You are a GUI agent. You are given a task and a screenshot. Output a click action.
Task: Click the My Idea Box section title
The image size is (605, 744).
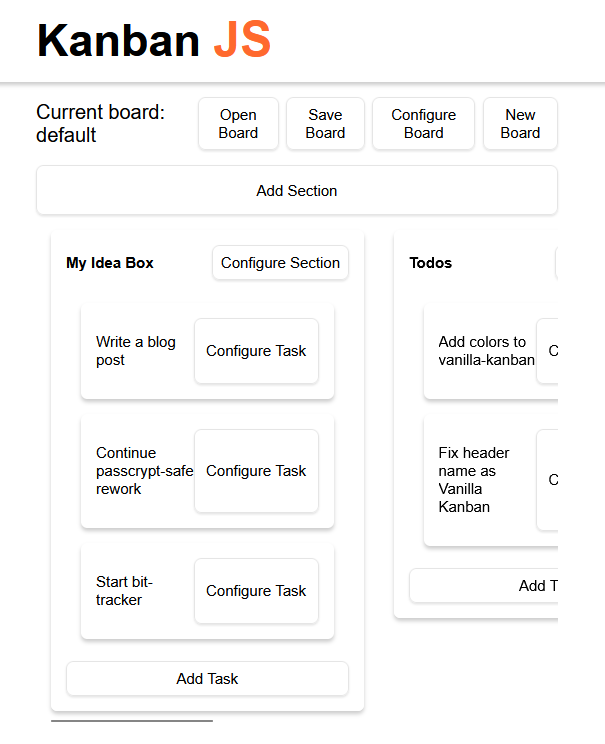110,263
